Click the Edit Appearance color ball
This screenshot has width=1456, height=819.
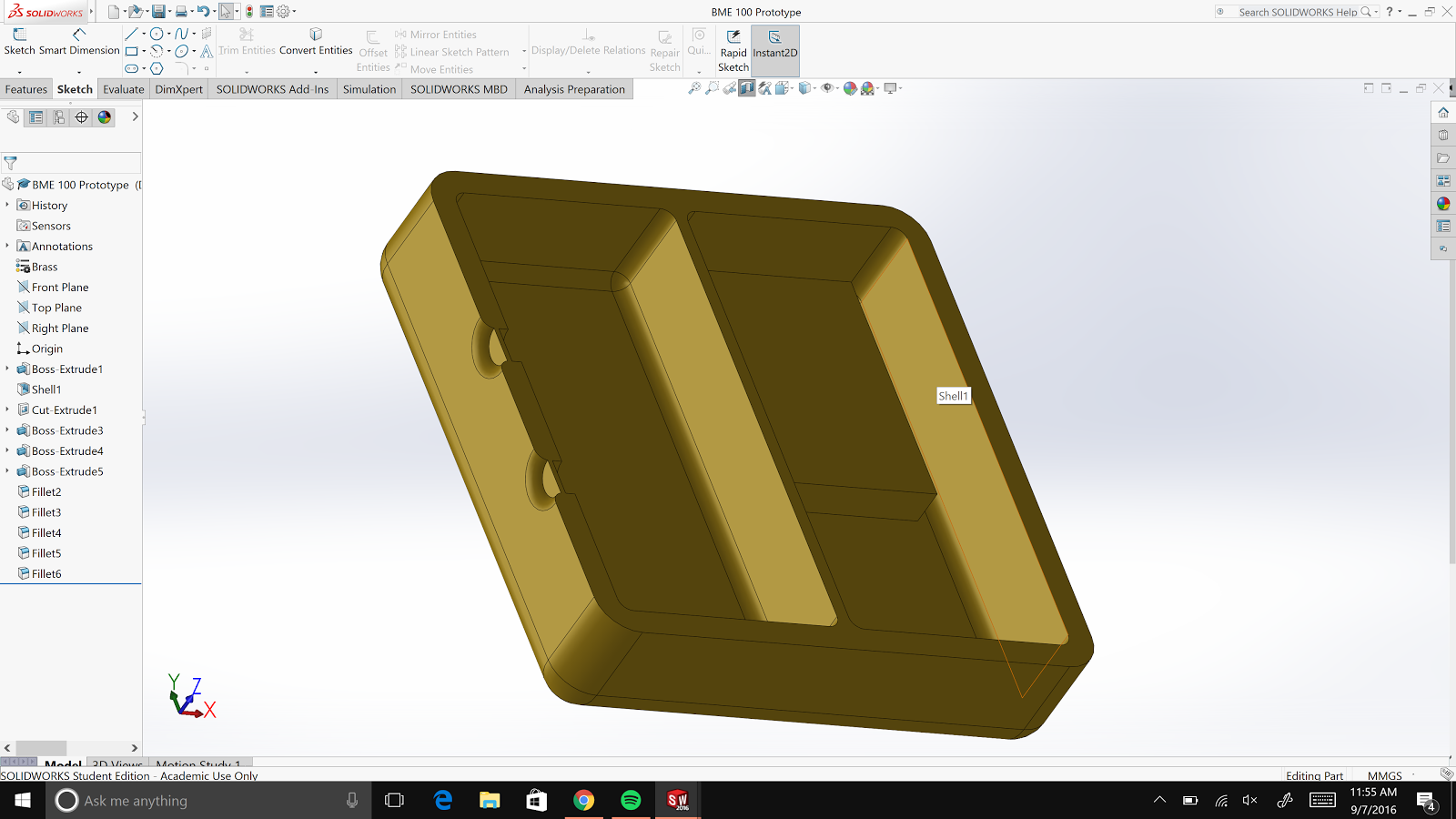click(850, 88)
